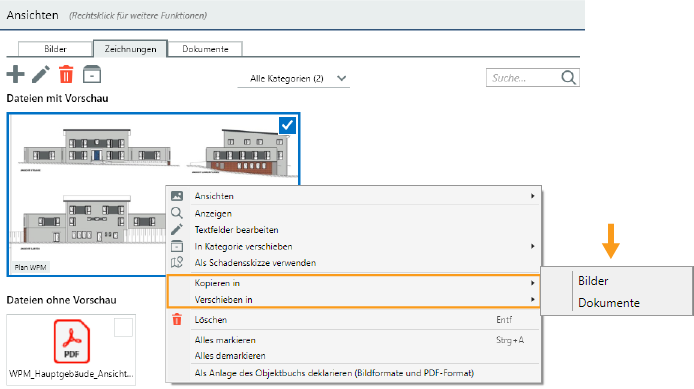Tick the checkbox on the PDF file tile

pyautogui.click(x=123, y=327)
